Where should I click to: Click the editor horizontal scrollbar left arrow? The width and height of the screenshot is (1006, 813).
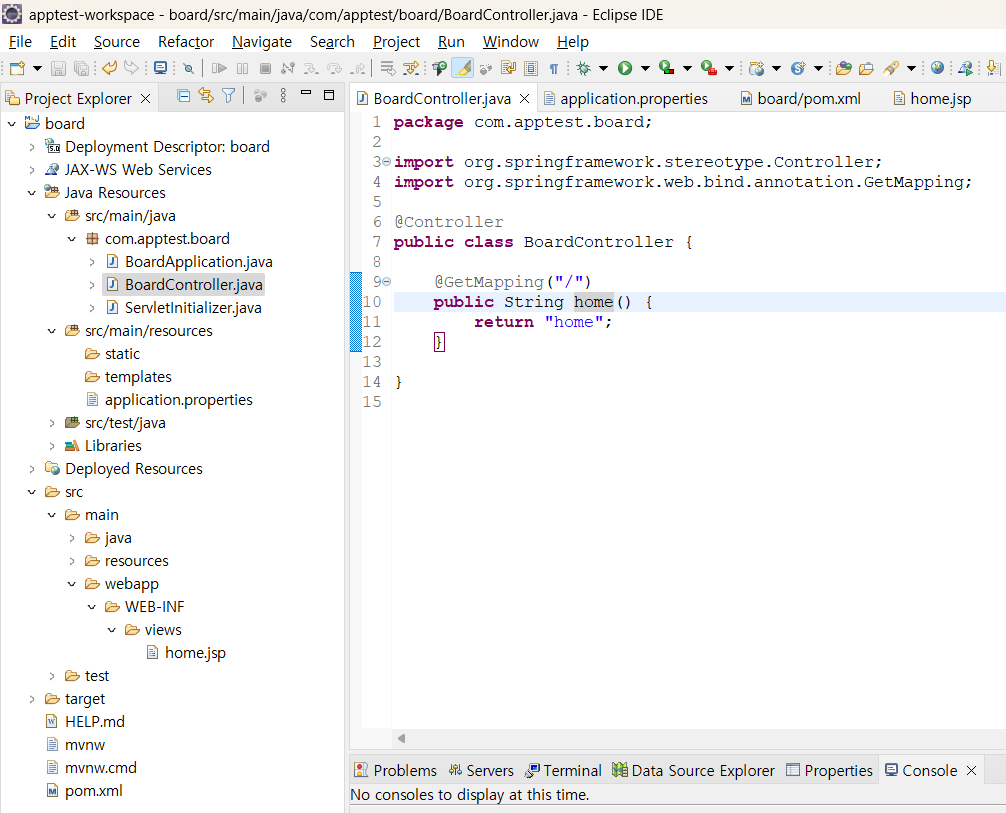[x=402, y=739]
